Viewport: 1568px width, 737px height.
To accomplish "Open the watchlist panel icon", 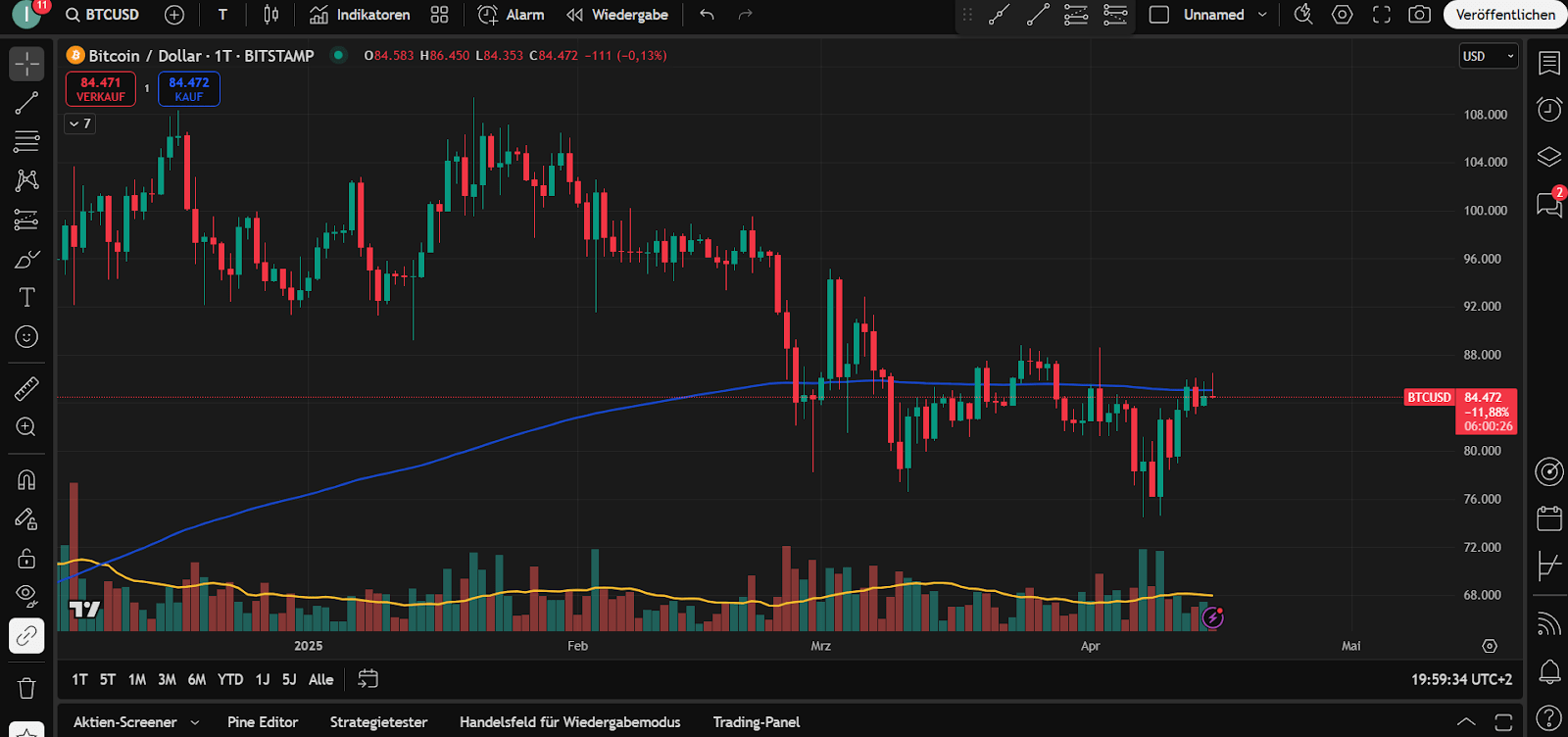I will (x=1549, y=64).
